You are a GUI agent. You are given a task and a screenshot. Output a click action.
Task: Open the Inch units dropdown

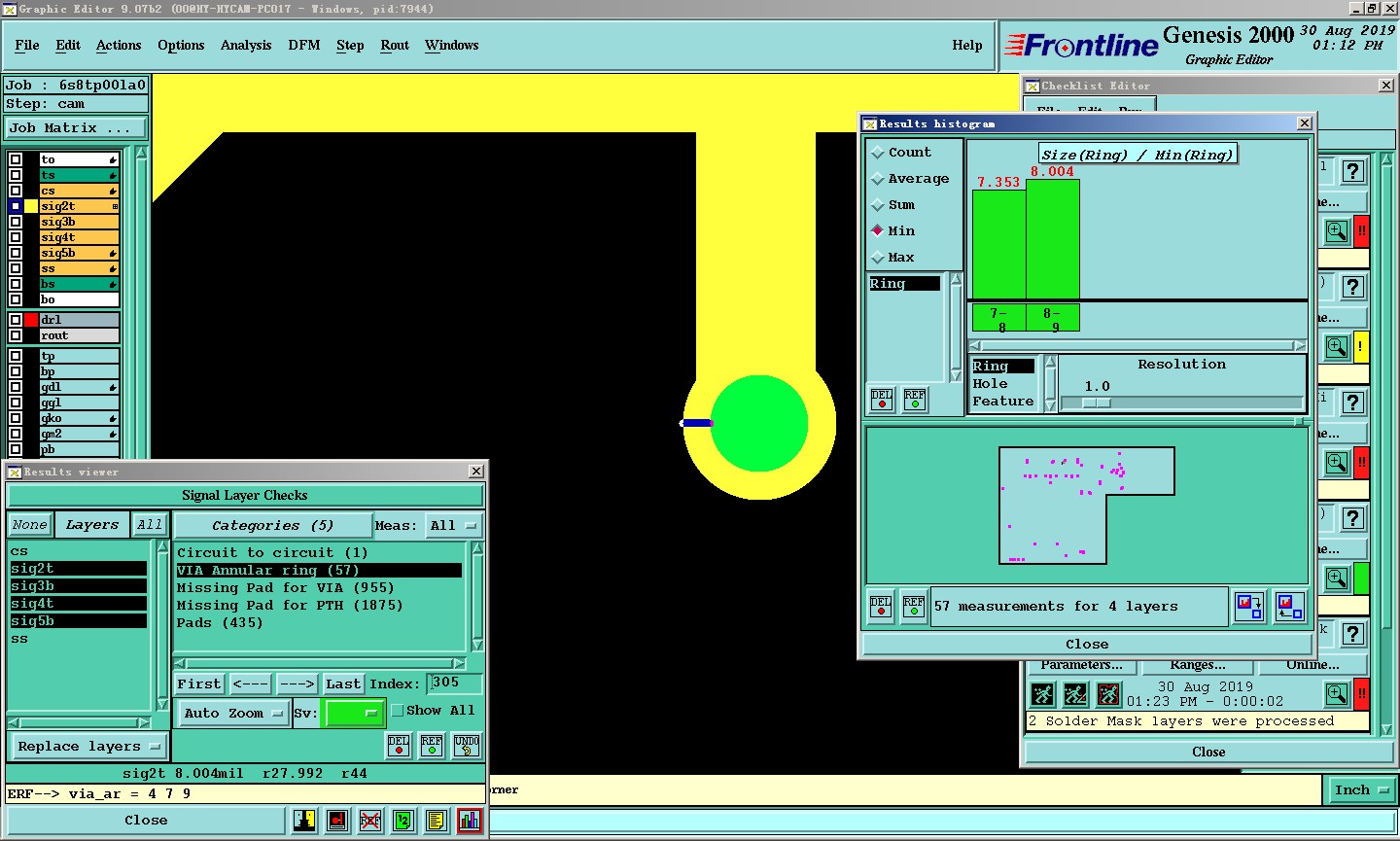1361,790
